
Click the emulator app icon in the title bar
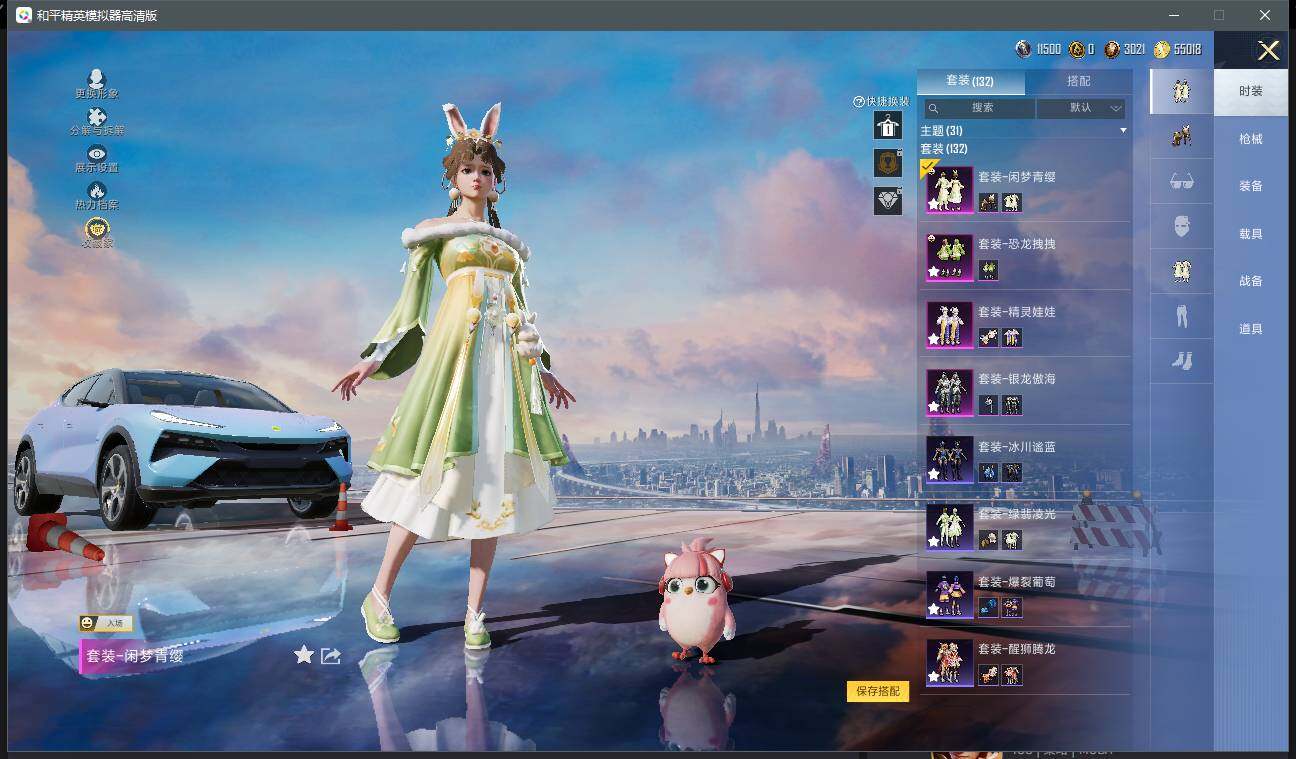(23, 15)
